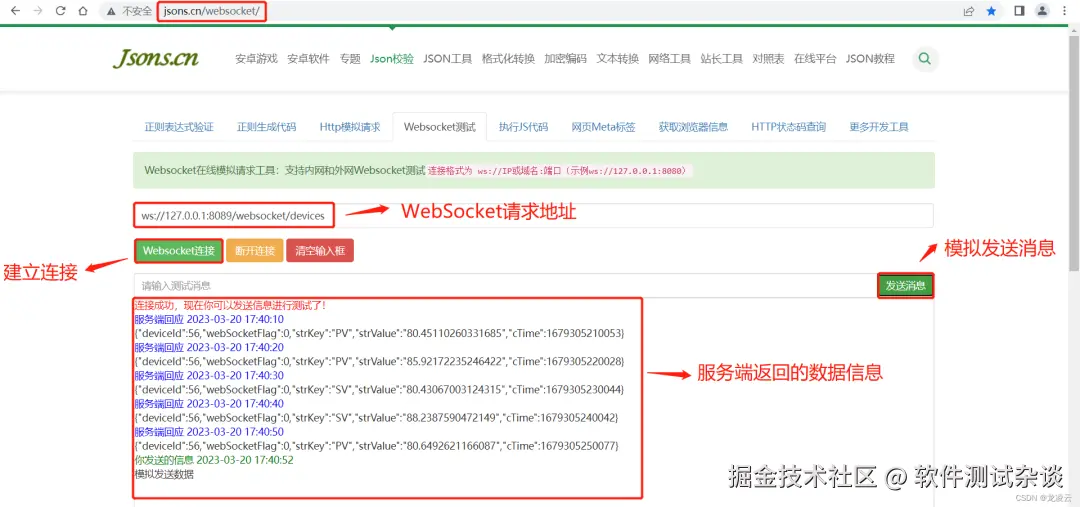This screenshot has width=1080, height=507.
Task: Click the 你发送的信息 2023-03-20 17:40:52 line
Action: click(214, 460)
